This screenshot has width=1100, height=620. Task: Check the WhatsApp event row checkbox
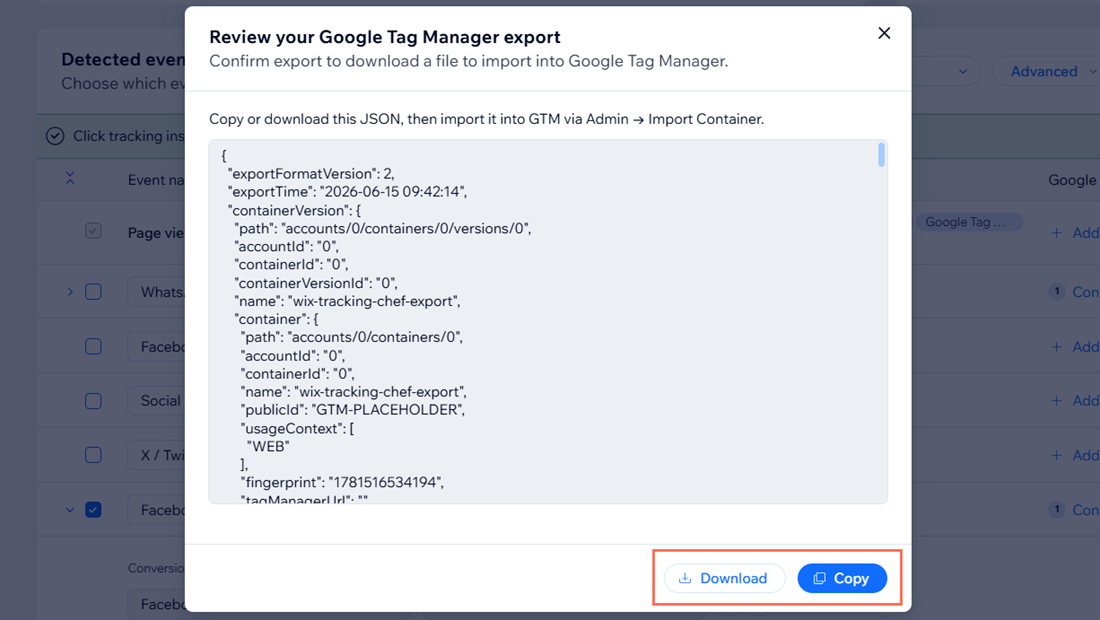[x=93, y=292]
